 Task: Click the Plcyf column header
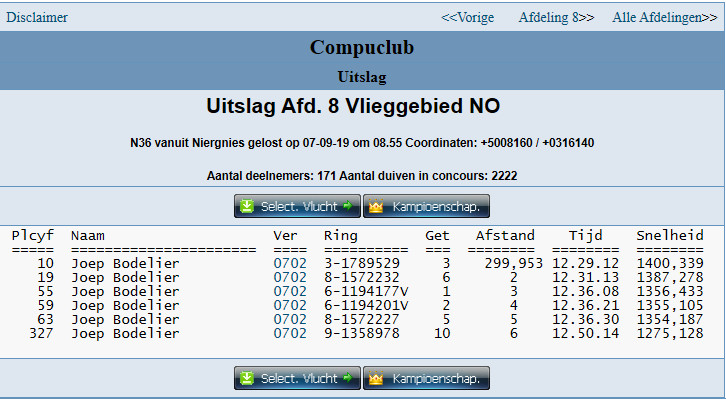click(x=33, y=236)
